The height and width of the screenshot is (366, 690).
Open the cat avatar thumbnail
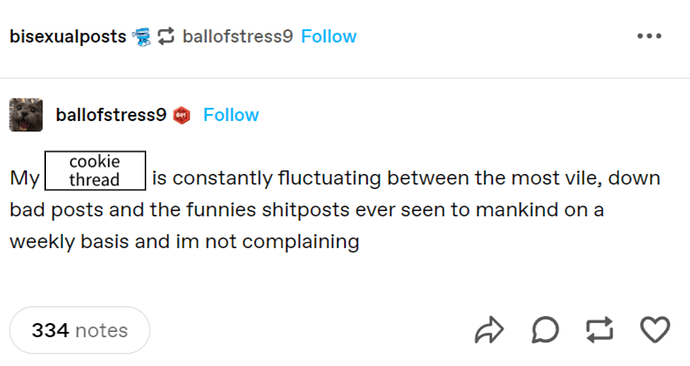pyautogui.click(x=26, y=115)
